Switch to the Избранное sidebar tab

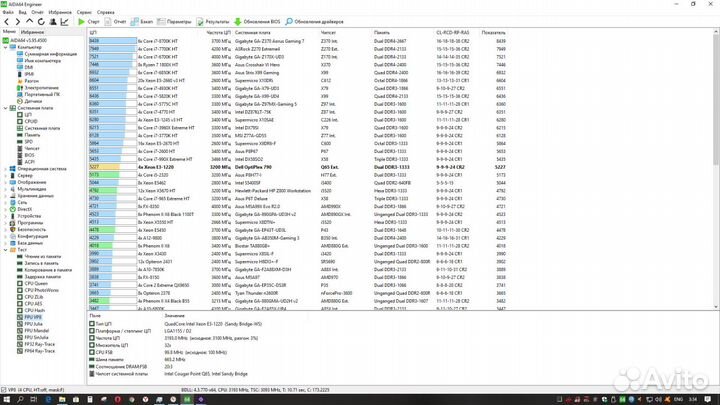tap(33, 32)
